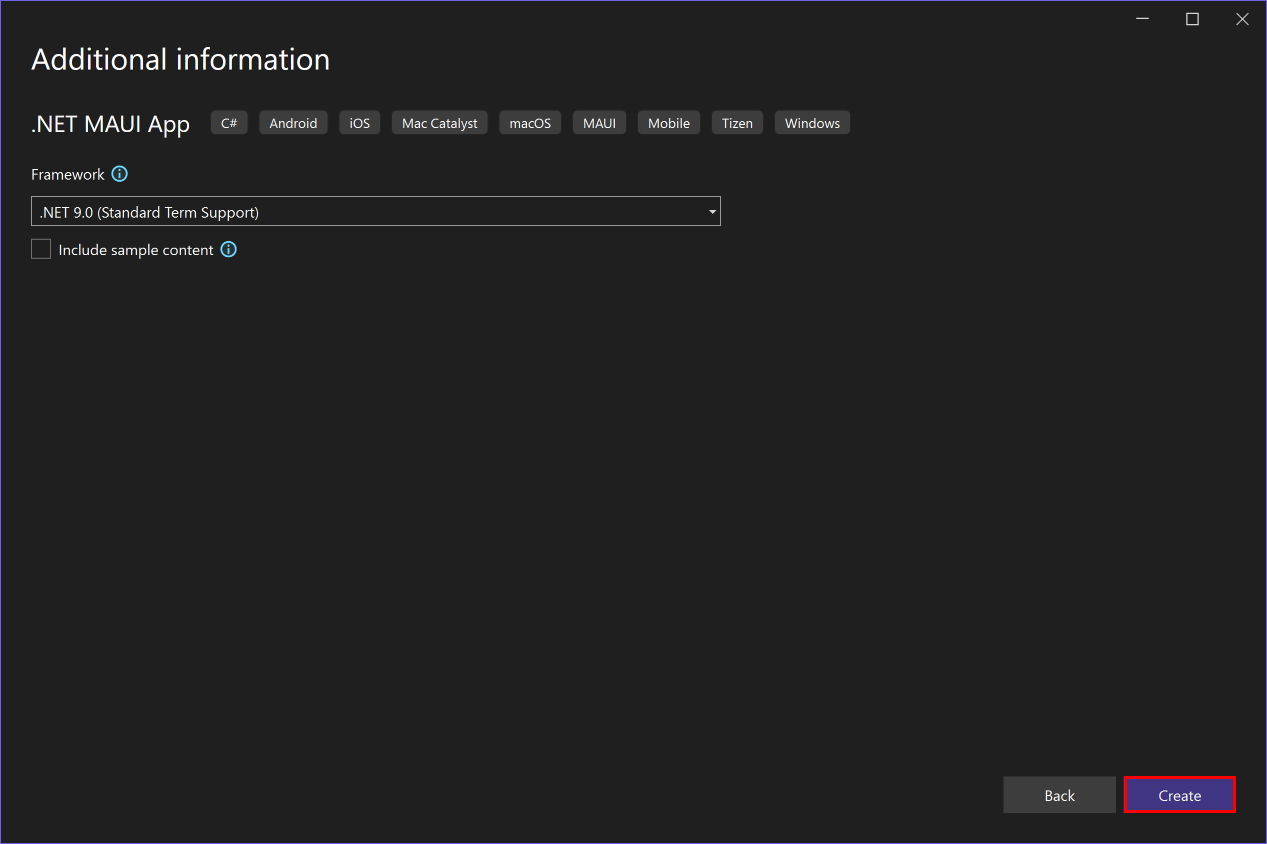Click the macOS tag
The height and width of the screenshot is (844, 1267).
click(x=529, y=122)
